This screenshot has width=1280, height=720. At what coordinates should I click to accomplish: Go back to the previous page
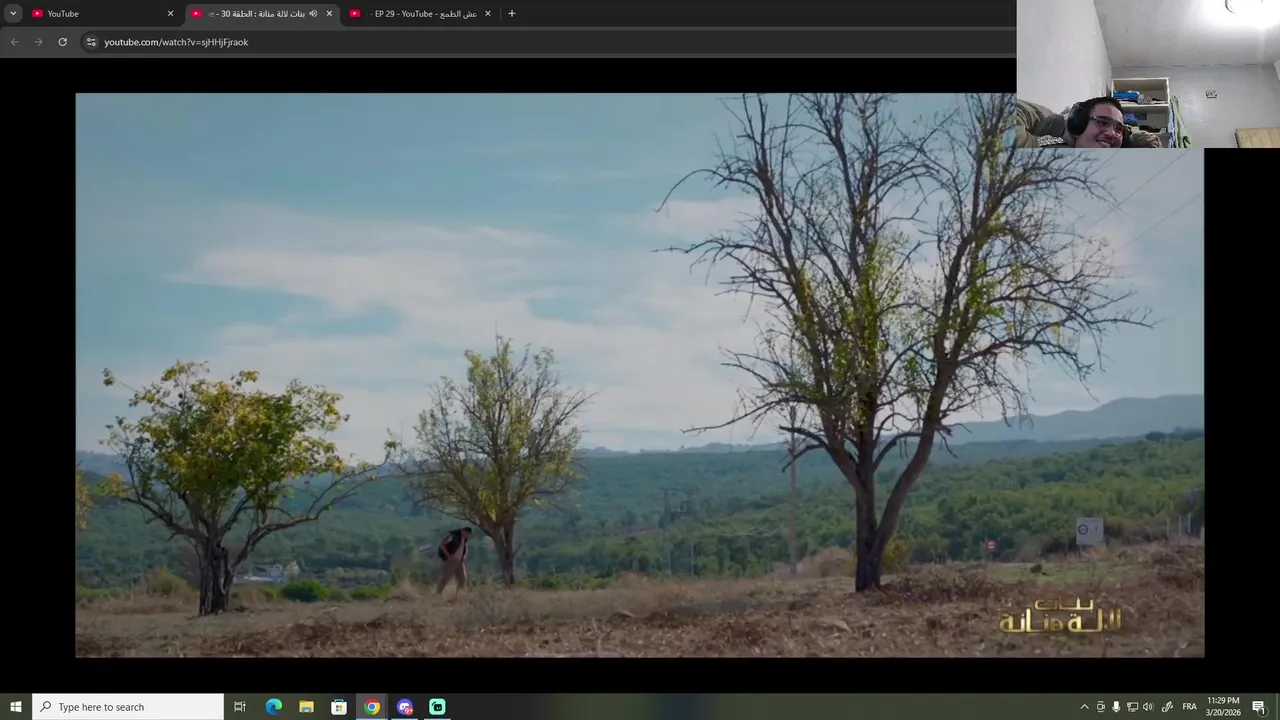coord(14,42)
